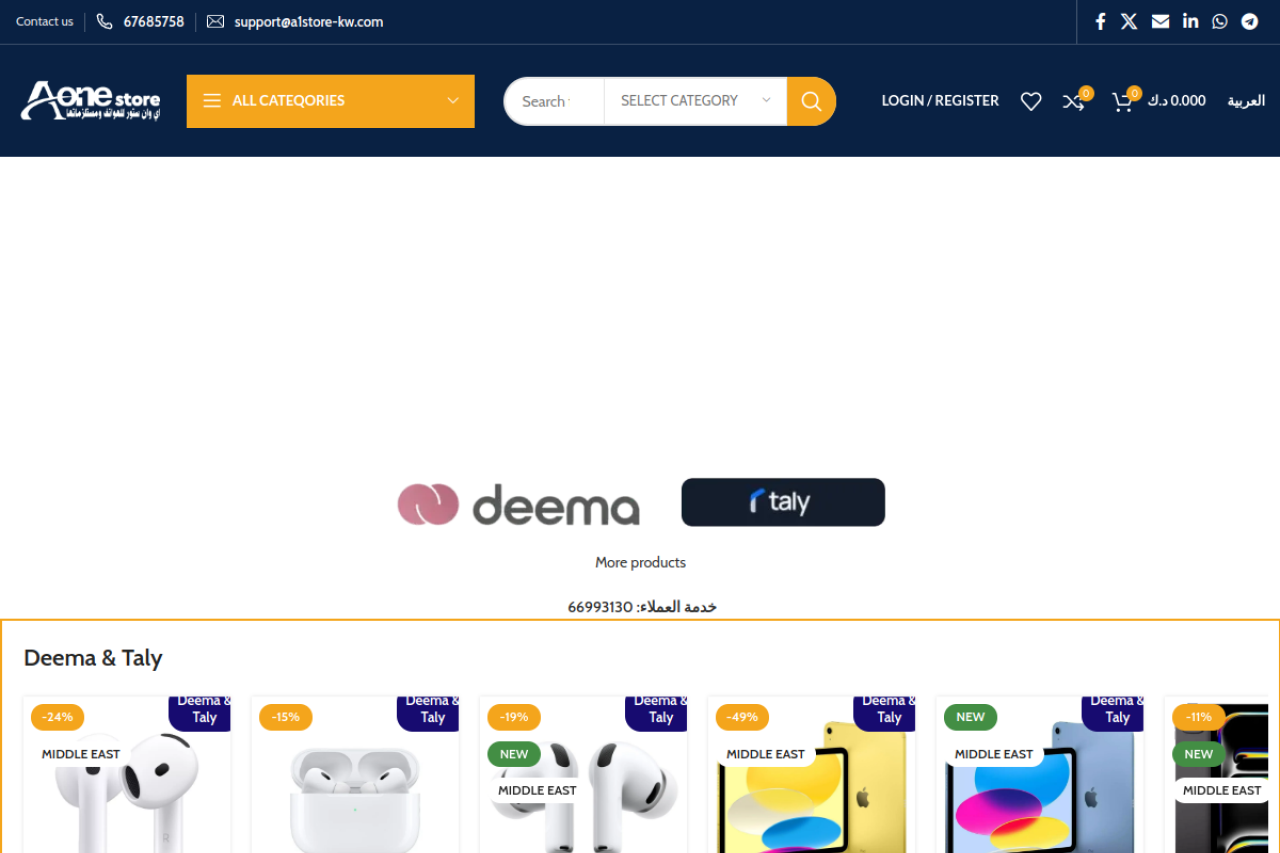Open the wishlist heart icon
The height and width of the screenshot is (853, 1280).
click(x=1031, y=101)
